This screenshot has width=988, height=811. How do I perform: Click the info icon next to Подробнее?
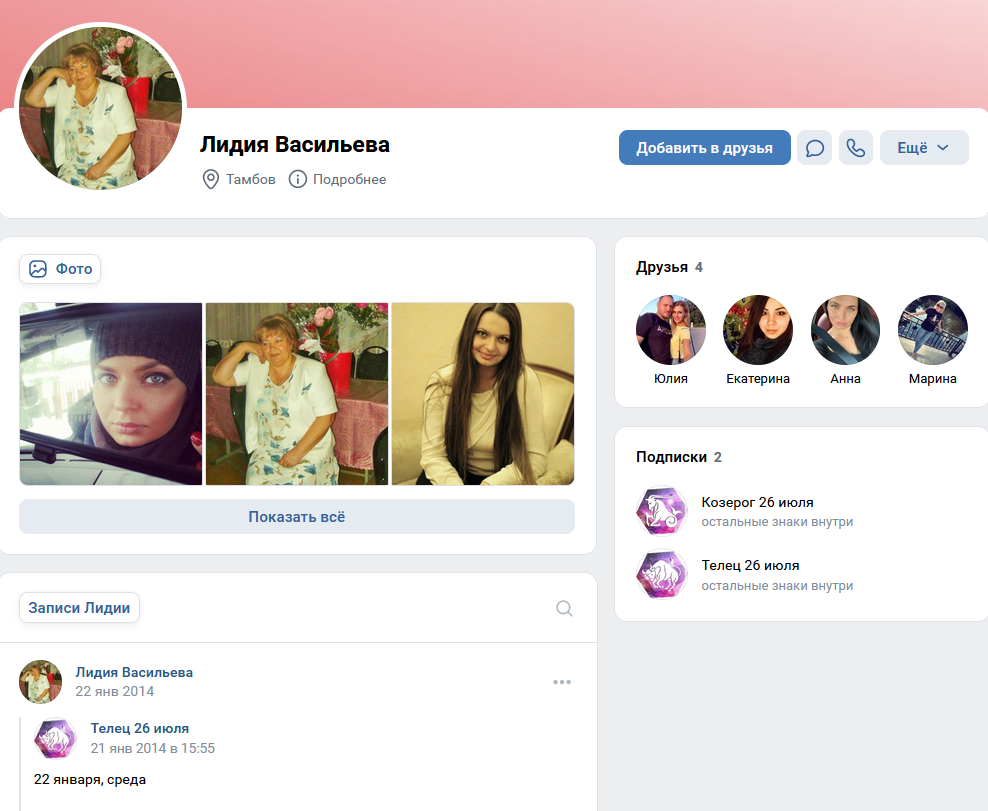click(x=297, y=179)
